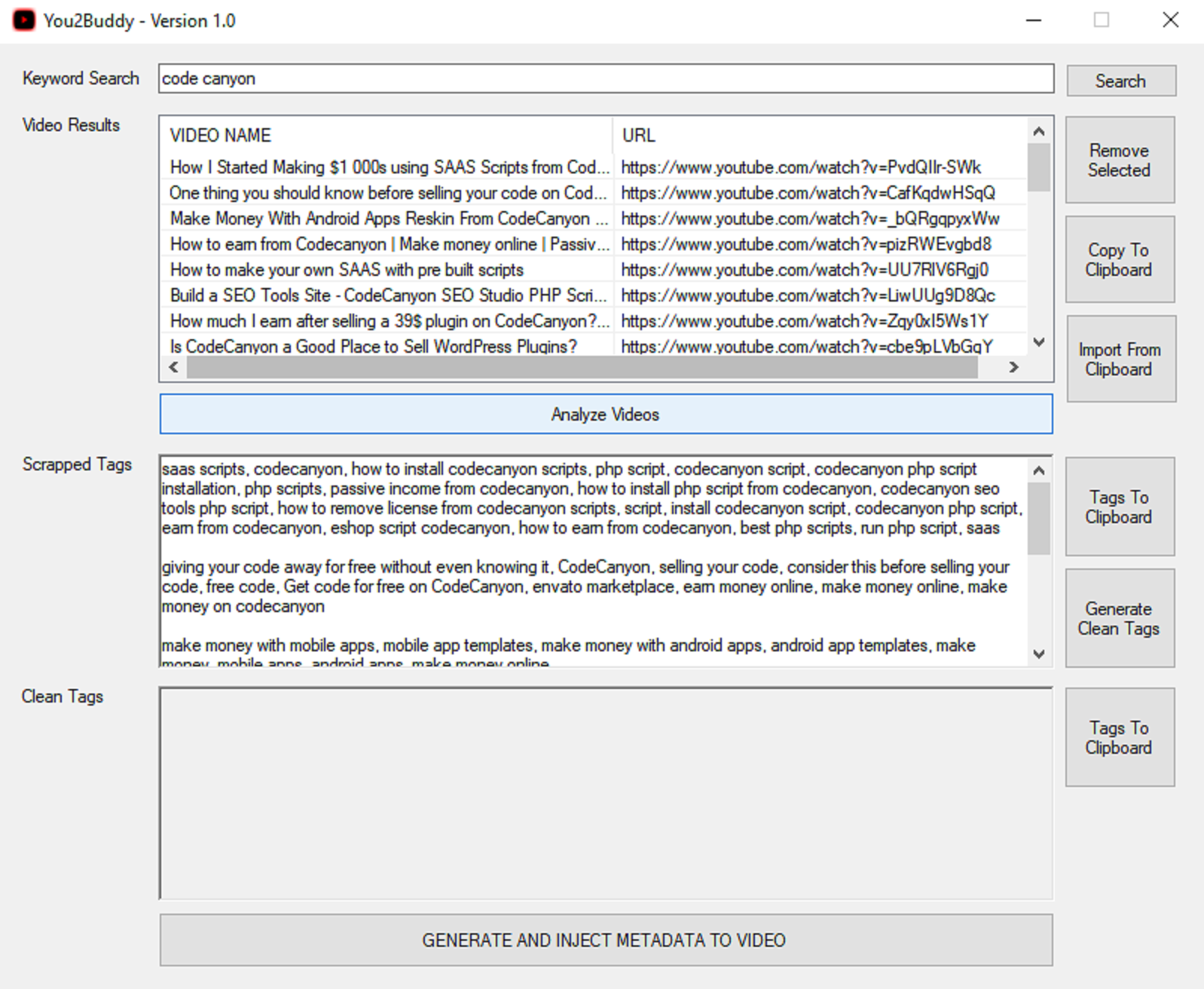
Task: Click left arrow of video results horizontal scrollbar
Action: pyautogui.click(x=174, y=367)
